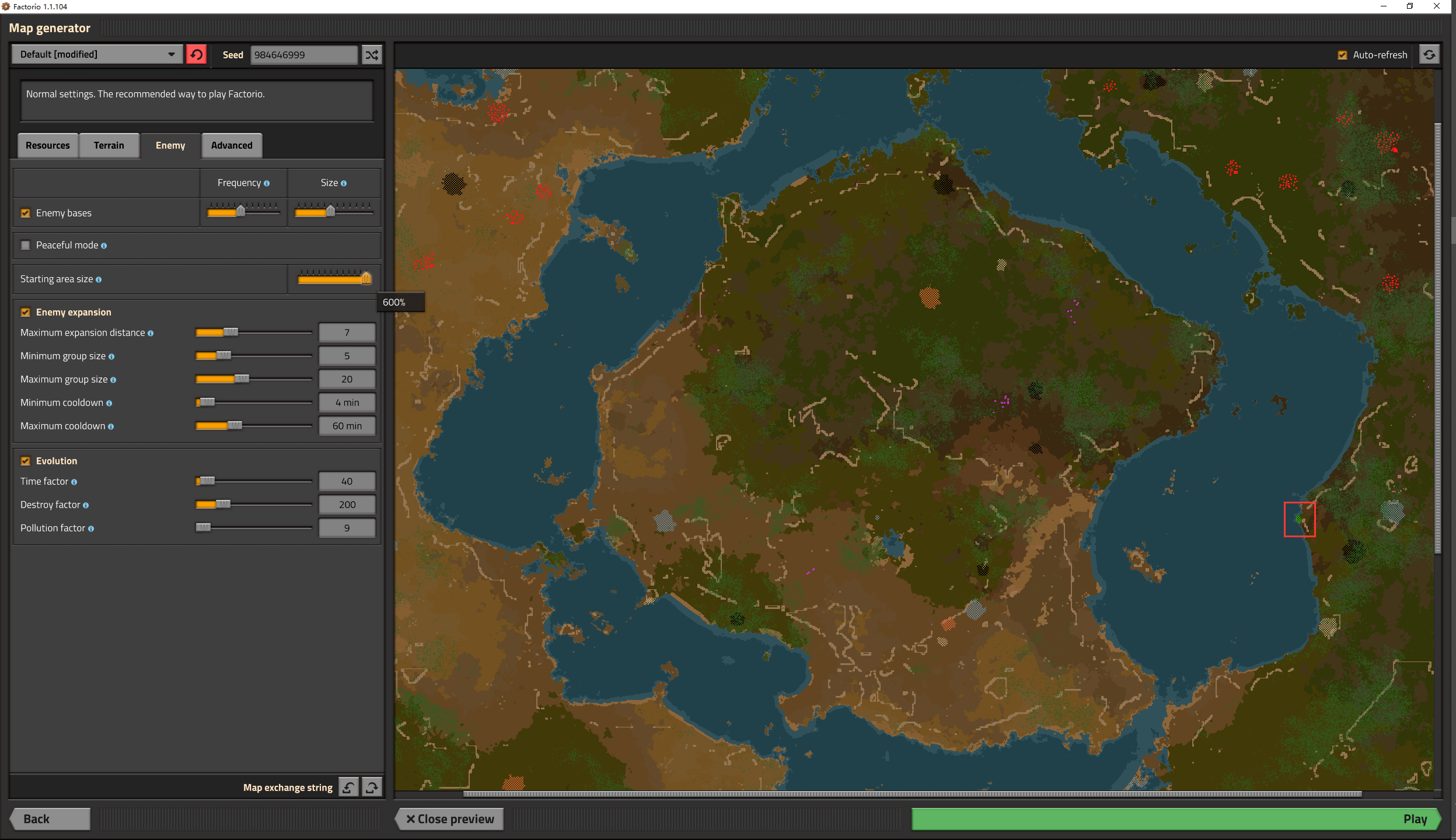Enable Peaceful mode
This screenshot has width=1456, height=840.
(25, 245)
